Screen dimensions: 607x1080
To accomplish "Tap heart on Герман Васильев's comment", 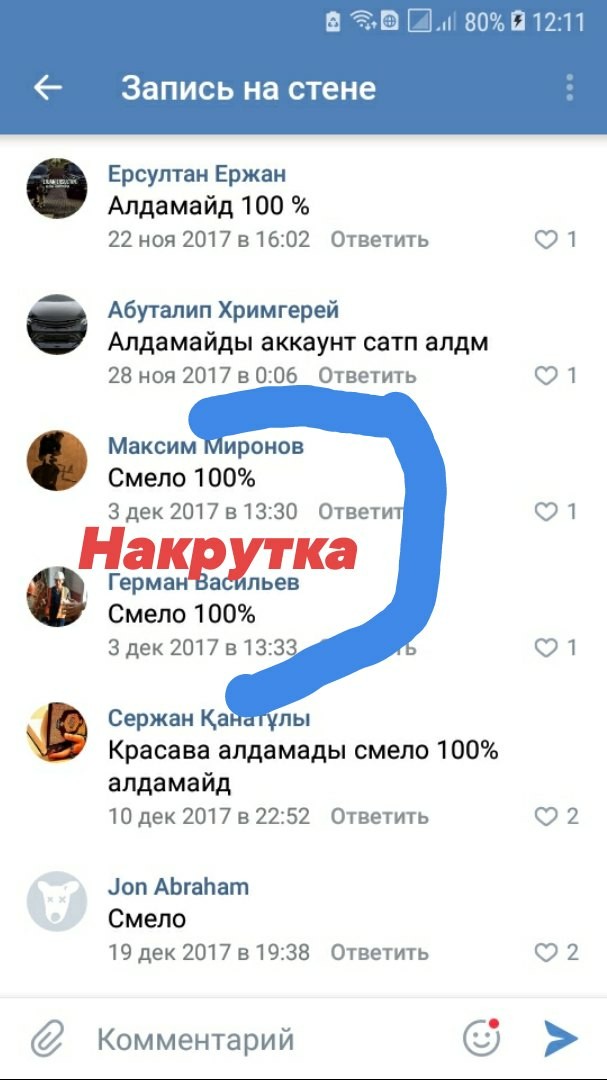I will [x=546, y=647].
